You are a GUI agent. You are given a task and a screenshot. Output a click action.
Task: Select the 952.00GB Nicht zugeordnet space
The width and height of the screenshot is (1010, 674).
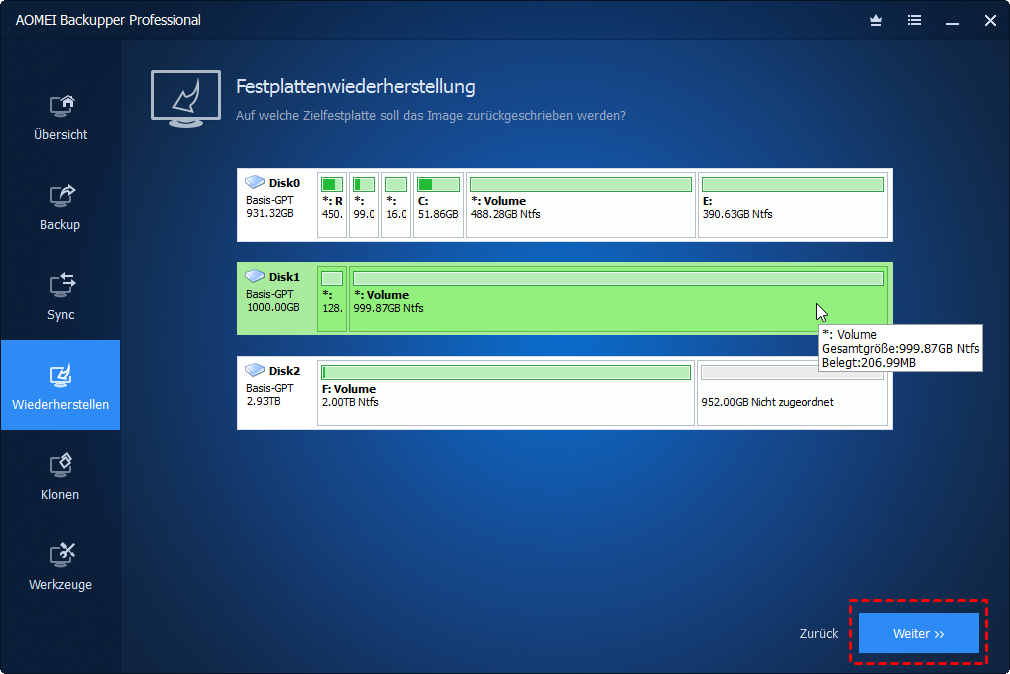pyautogui.click(x=792, y=393)
